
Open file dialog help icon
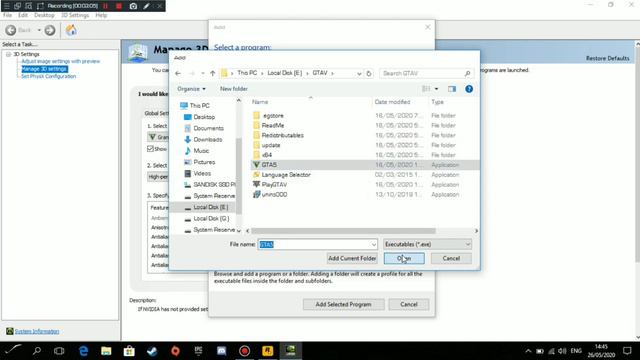[x=469, y=89]
